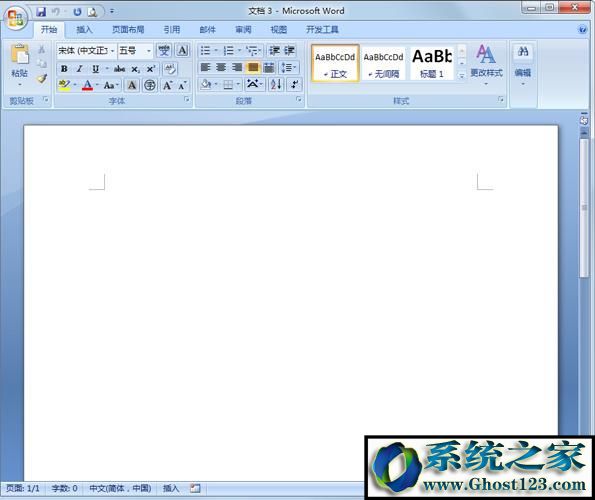Screen dimensions: 595x500
Task: Undo the last action
Action: pyautogui.click(x=56, y=12)
